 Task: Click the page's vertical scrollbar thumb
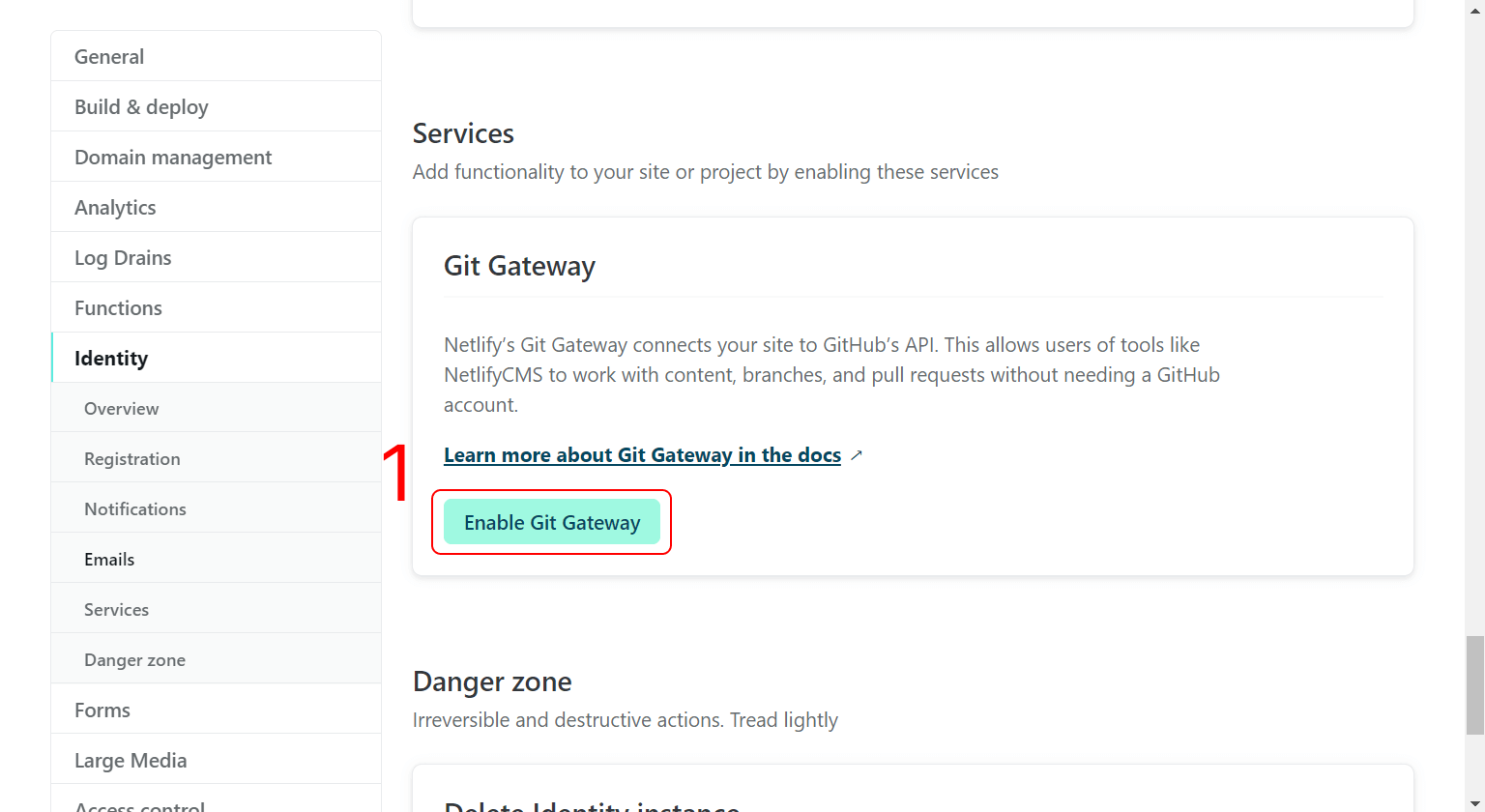click(1474, 684)
